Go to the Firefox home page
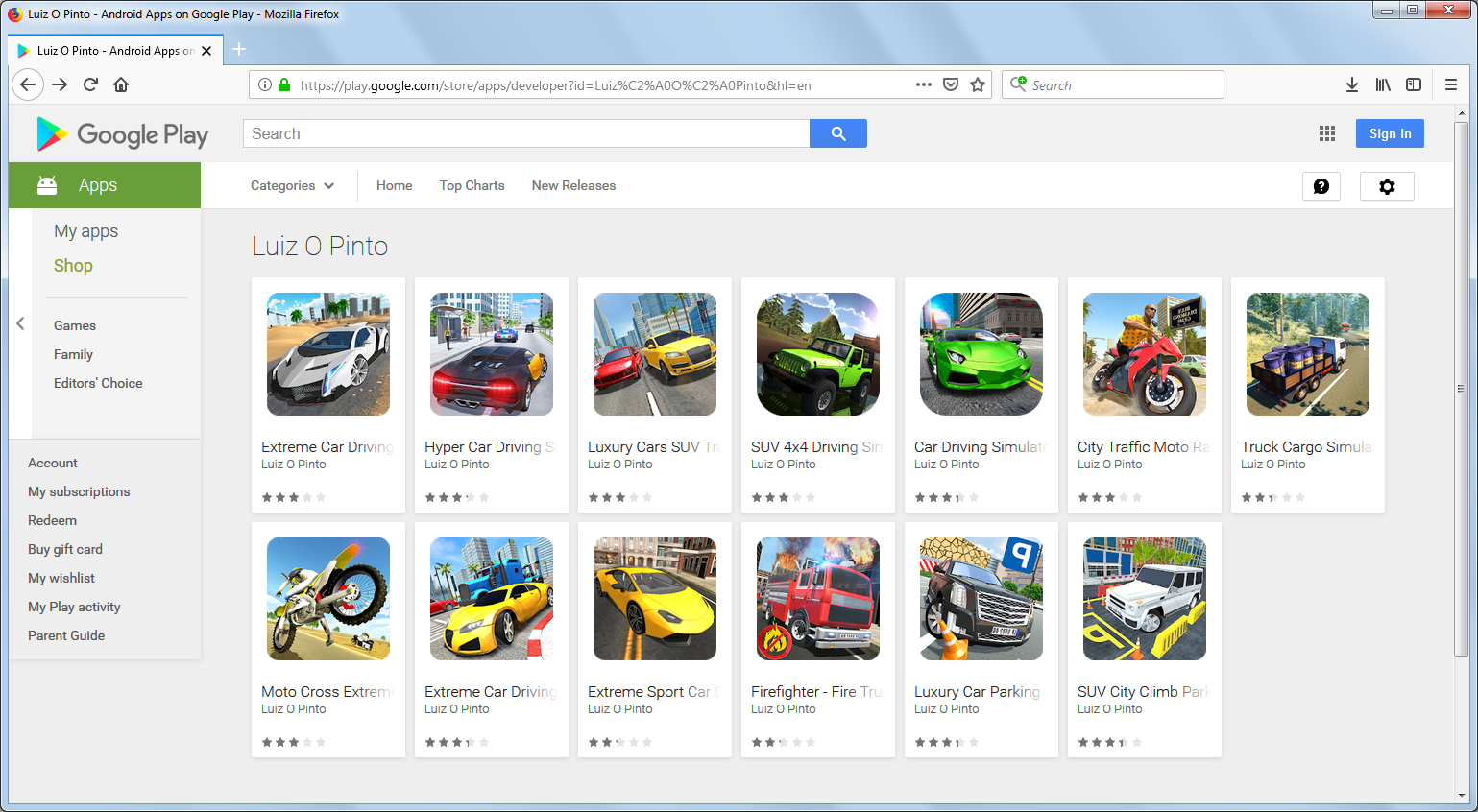The height and width of the screenshot is (812, 1478). pos(121,84)
